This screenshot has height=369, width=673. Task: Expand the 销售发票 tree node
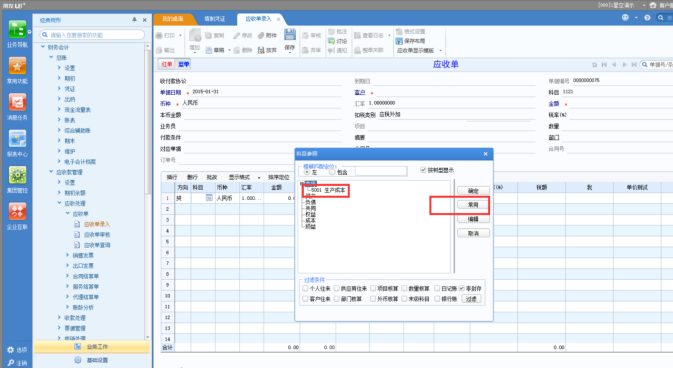click(x=67, y=255)
